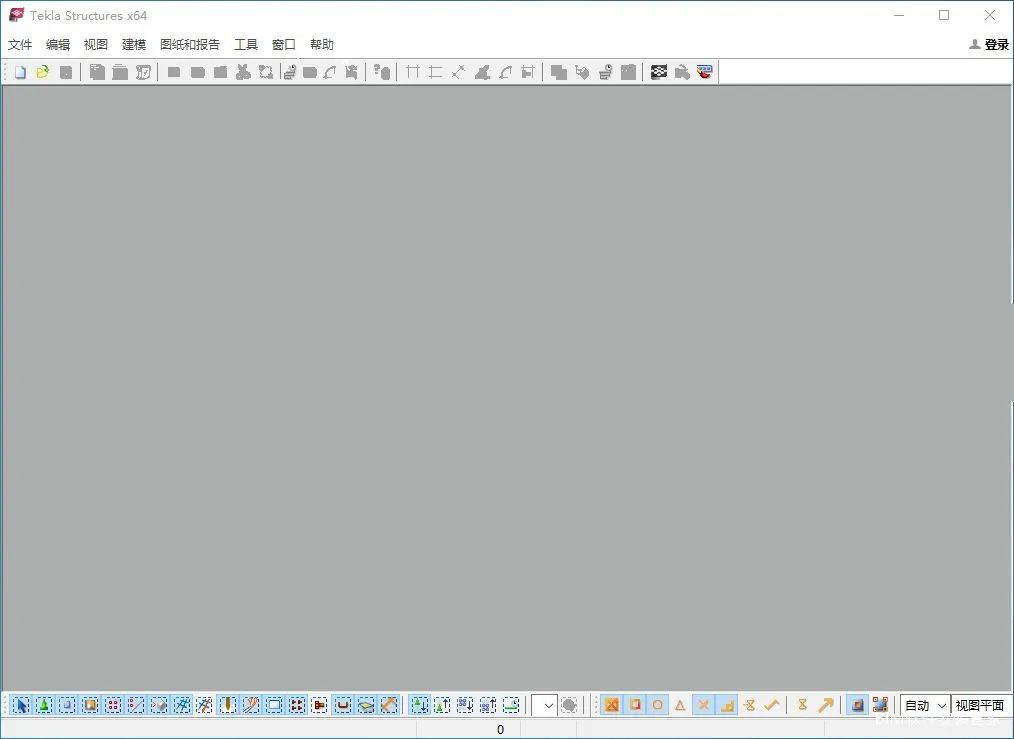
Task: Click the red-and-blue icon ending the top toolbar
Action: pyautogui.click(x=704, y=72)
